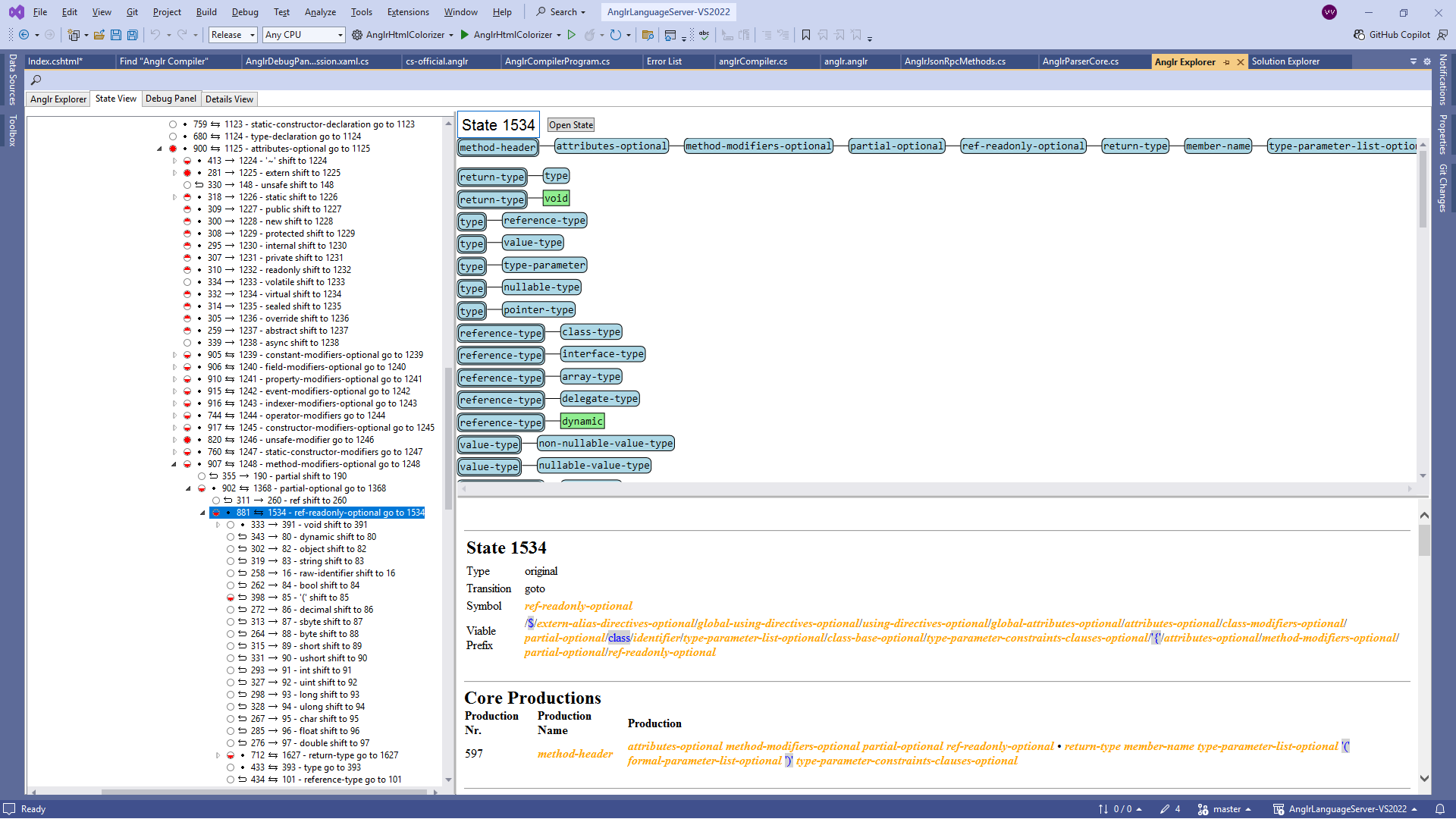Click the pending changes pencil indicator

coord(1170,809)
